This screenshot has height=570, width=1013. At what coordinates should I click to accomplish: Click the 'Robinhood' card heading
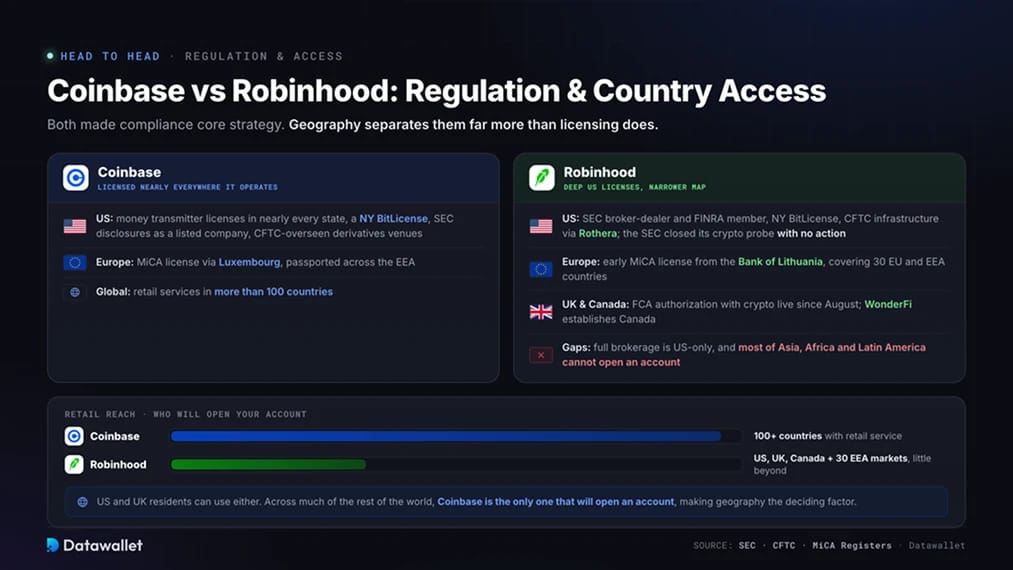[600, 172]
